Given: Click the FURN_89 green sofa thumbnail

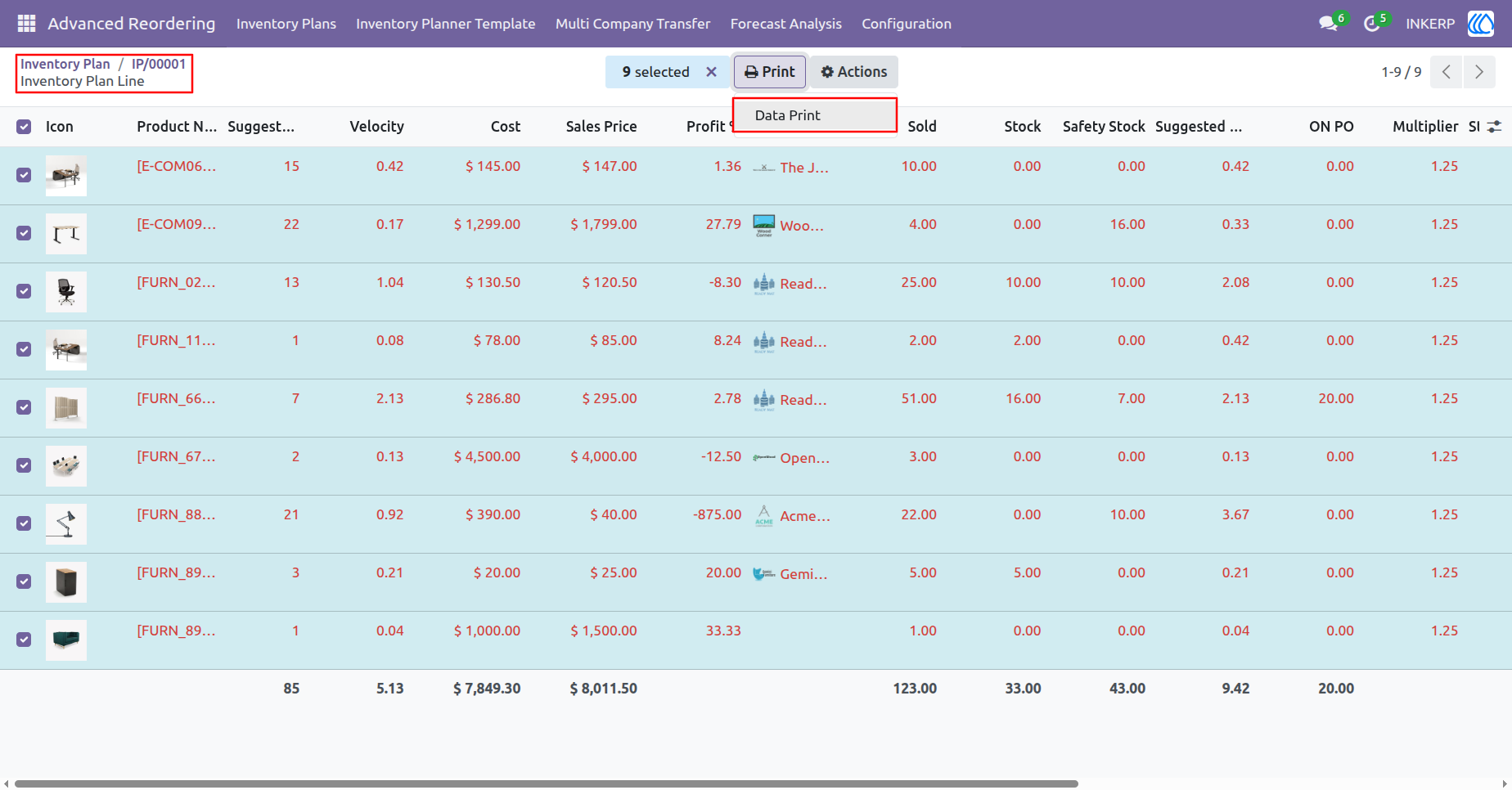Looking at the screenshot, I should [x=66, y=640].
